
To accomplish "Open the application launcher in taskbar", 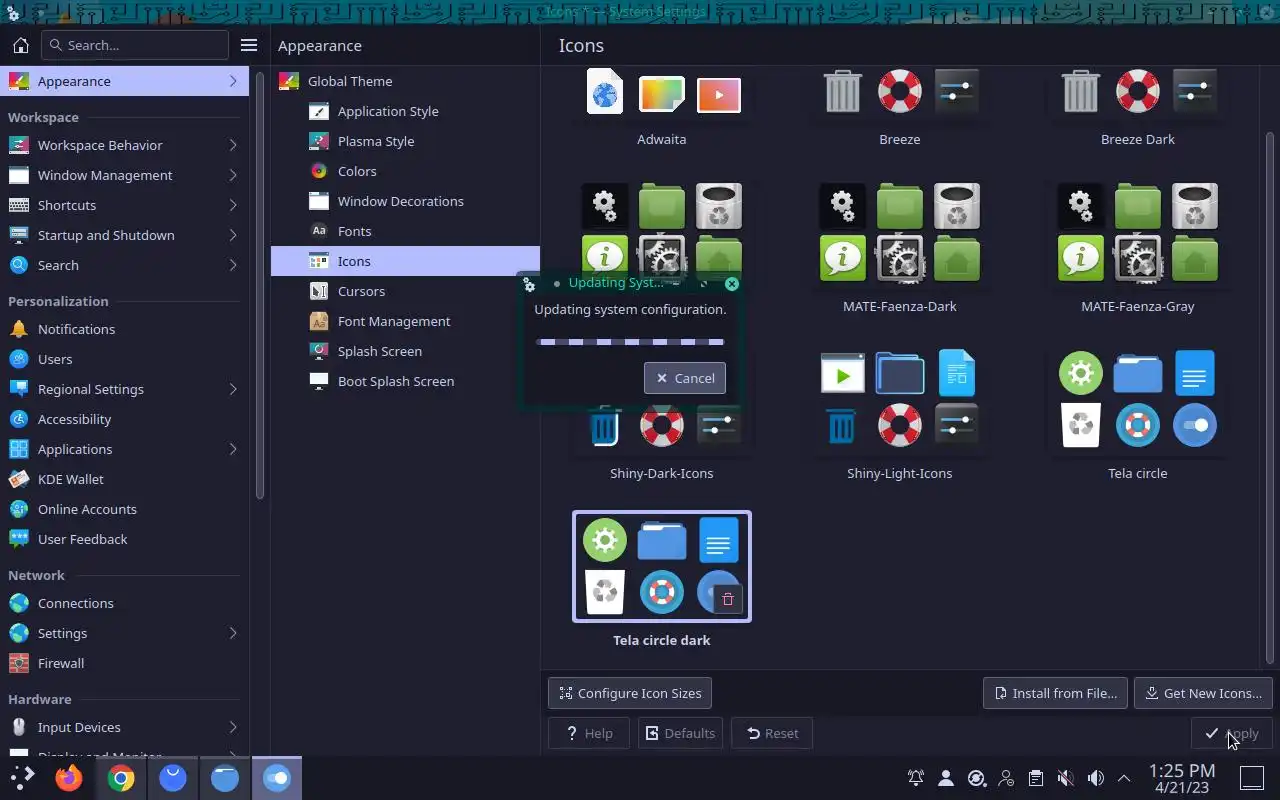I will 22,777.
